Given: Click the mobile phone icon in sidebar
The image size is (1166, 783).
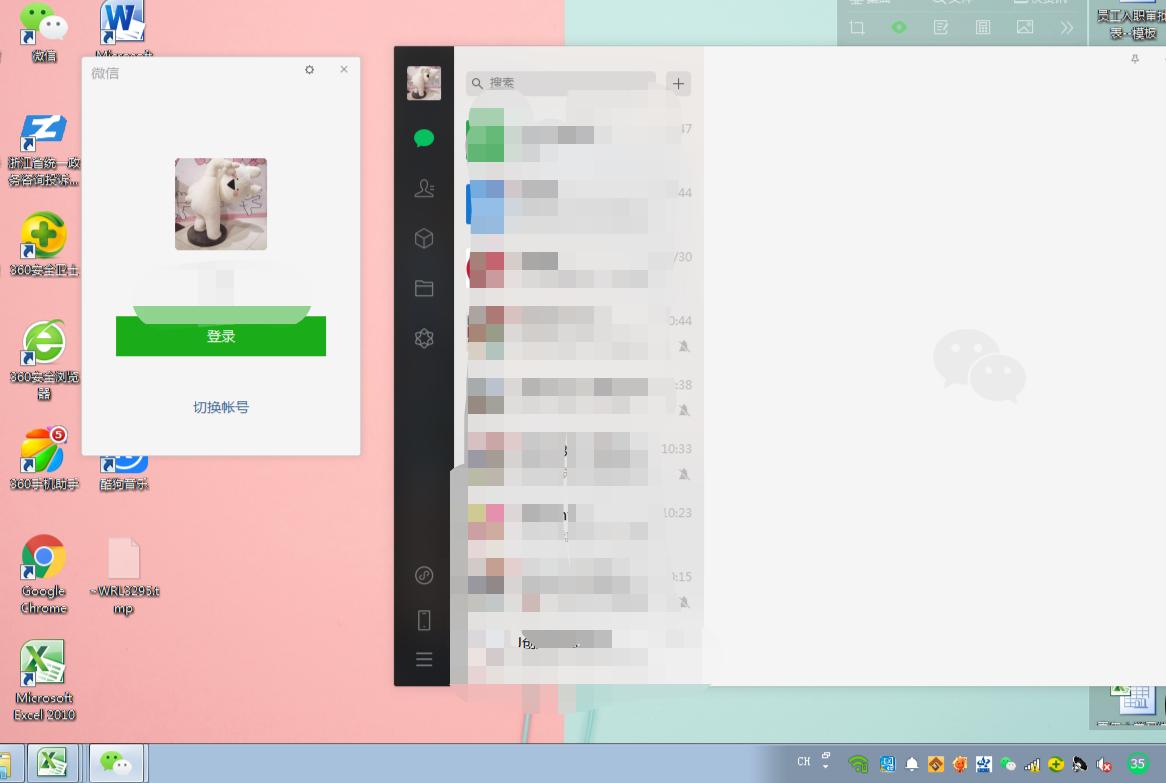Looking at the screenshot, I should pos(424,620).
